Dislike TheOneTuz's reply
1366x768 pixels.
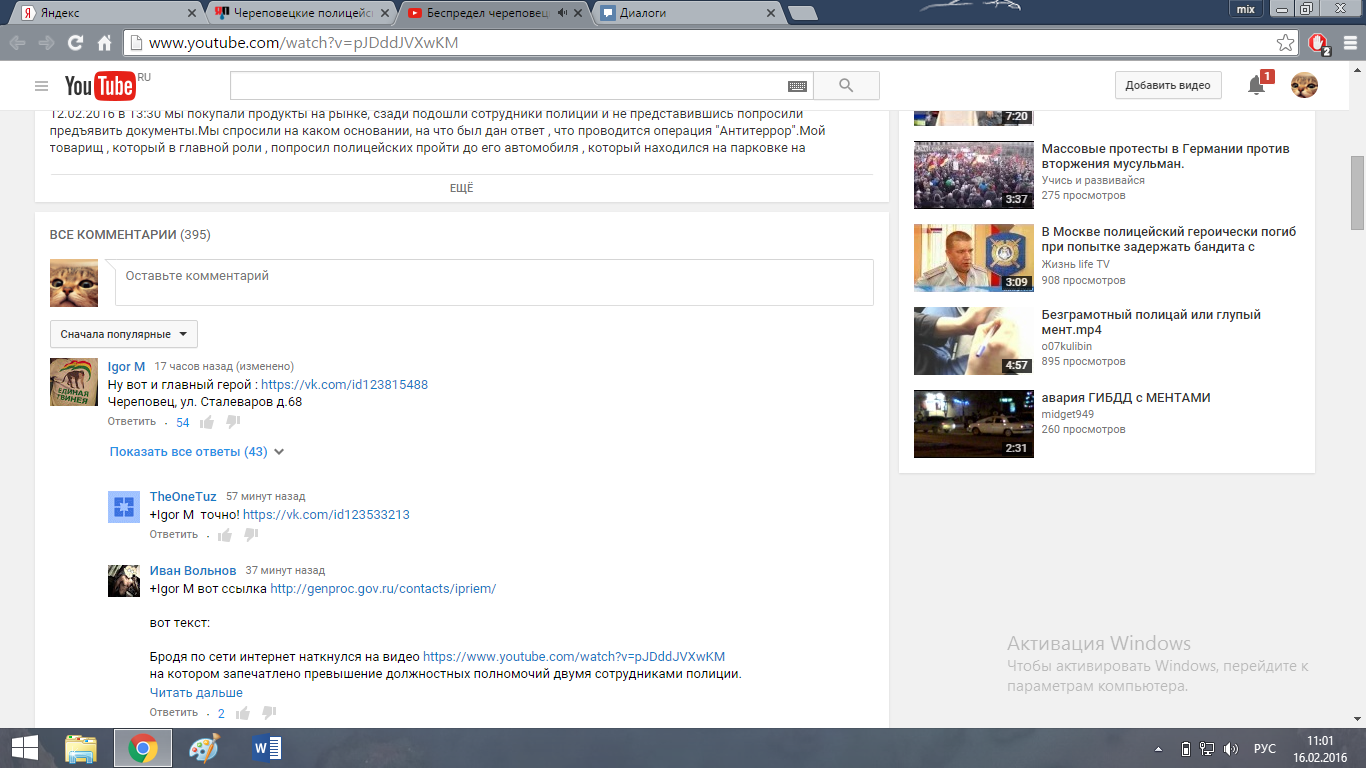[251, 535]
